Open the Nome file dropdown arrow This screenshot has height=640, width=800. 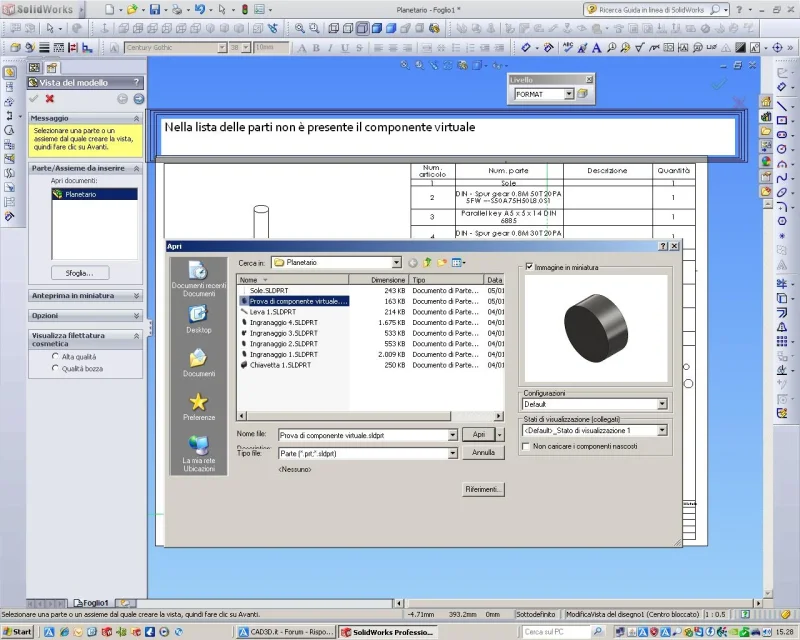pyautogui.click(x=452, y=435)
